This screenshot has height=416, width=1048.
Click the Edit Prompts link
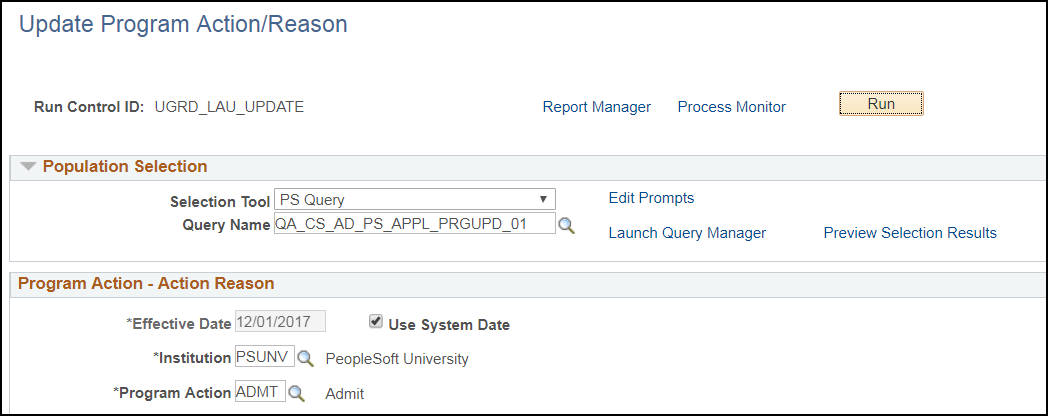point(651,198)
